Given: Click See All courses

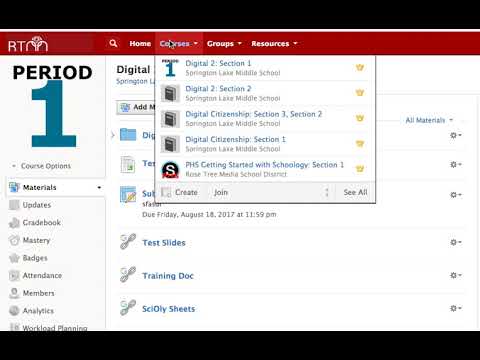Looking at the screenshot, I should pos(355,192).
